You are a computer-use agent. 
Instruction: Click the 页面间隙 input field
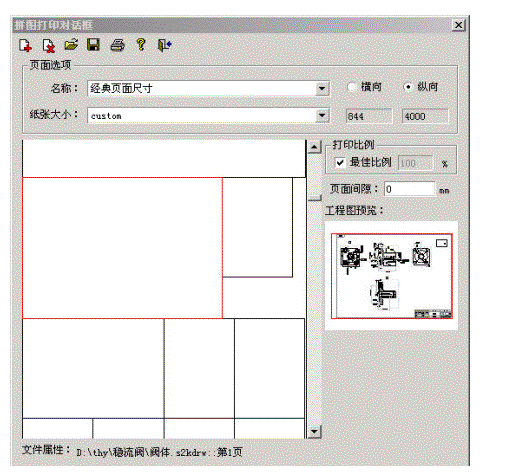click(409, 189)
